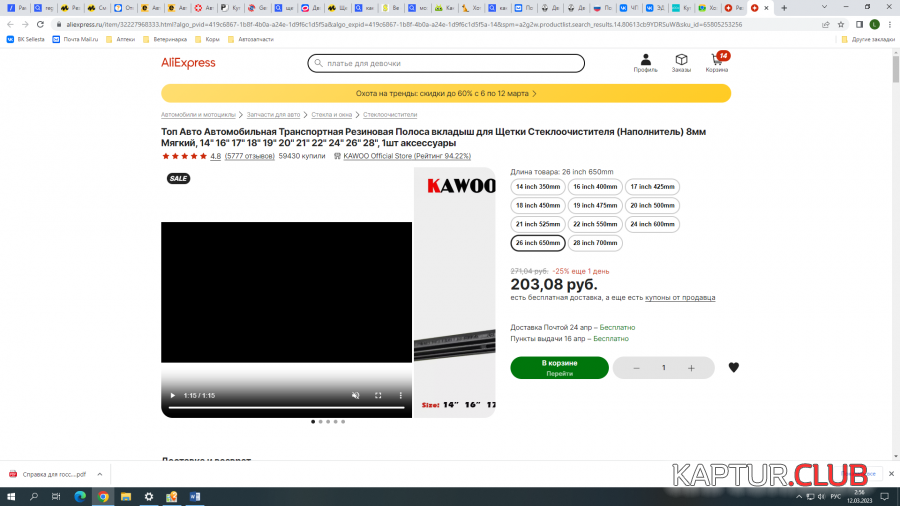Open the Профиль account icon
The image size is (900, 506).
tap(645, 63)
